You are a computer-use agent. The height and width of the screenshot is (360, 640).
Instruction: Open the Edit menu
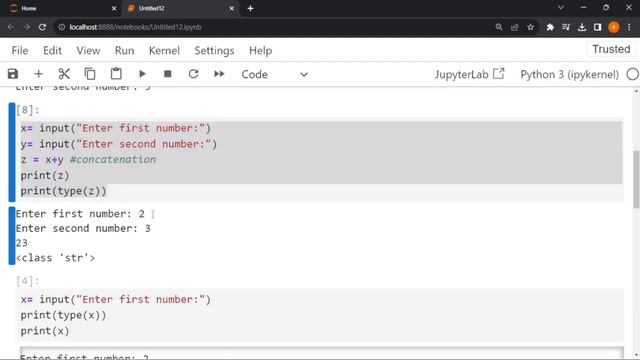[52, 51]
